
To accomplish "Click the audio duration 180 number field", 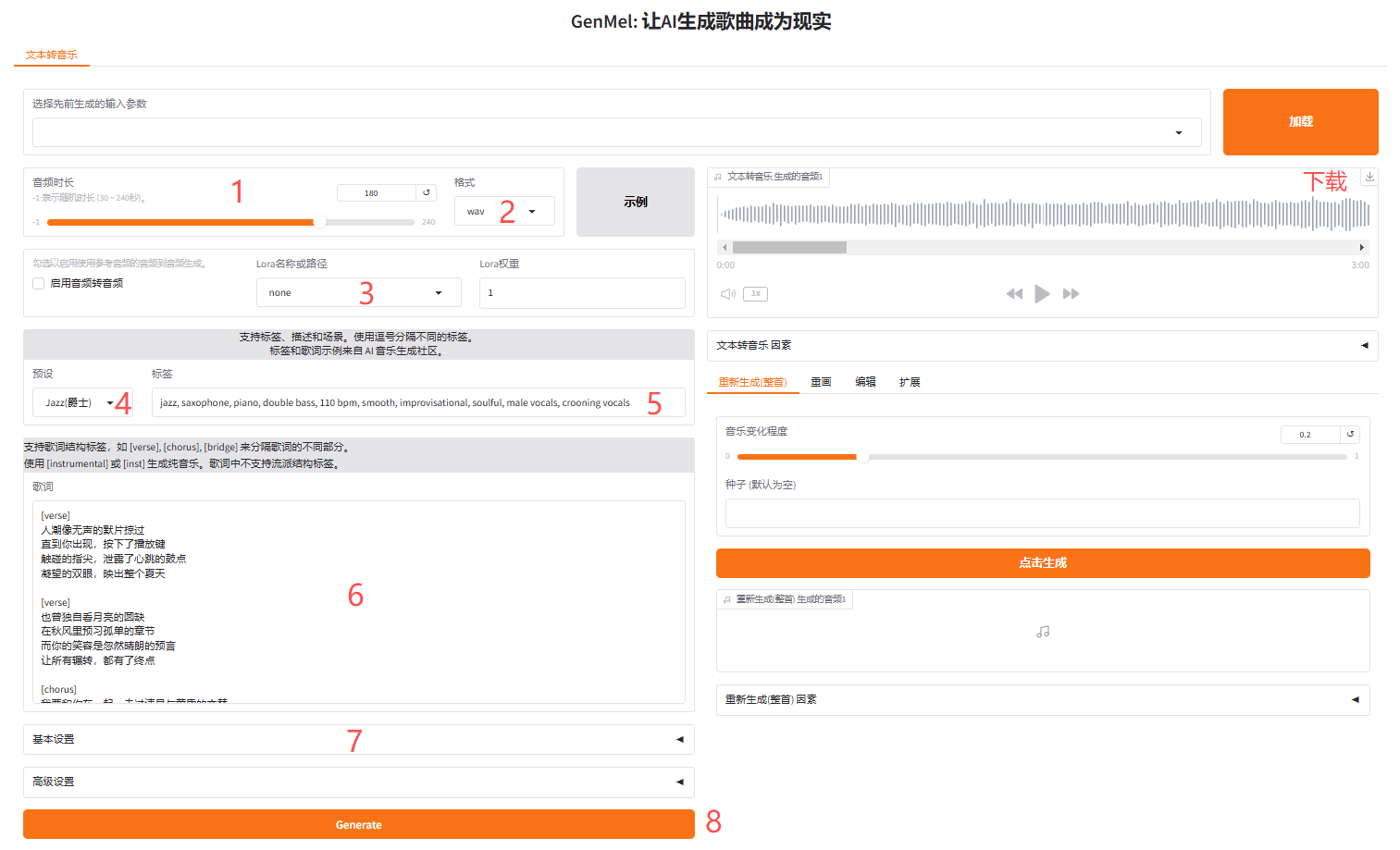I will 377,193.
